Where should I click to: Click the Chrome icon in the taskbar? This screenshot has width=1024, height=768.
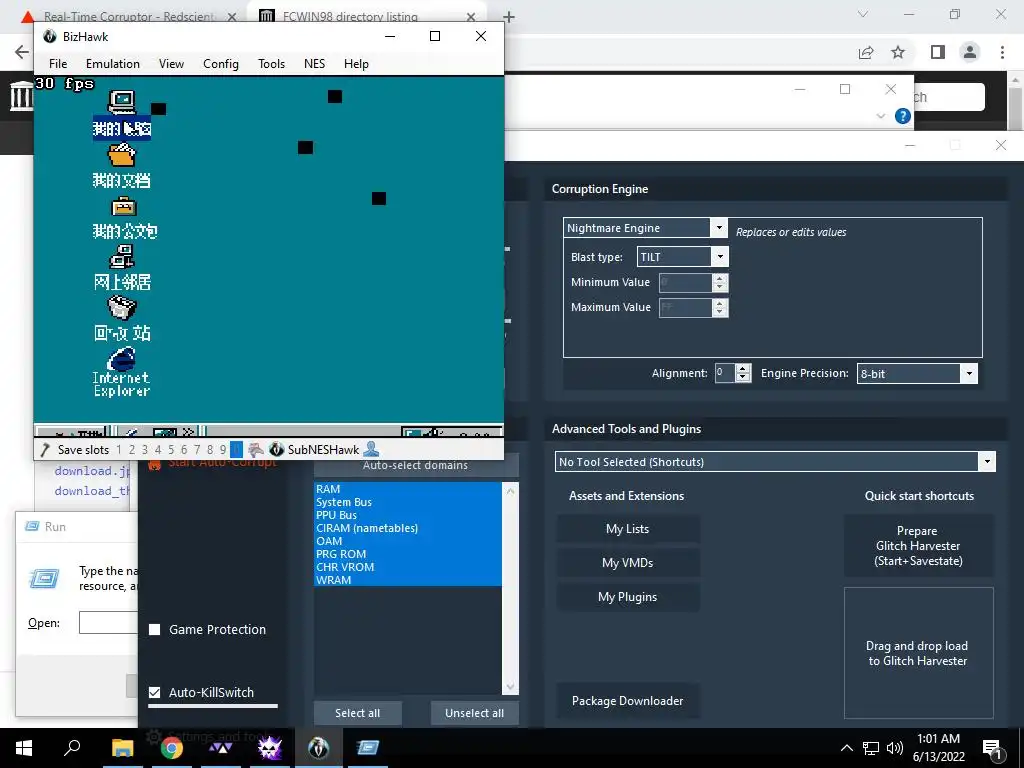172,748
